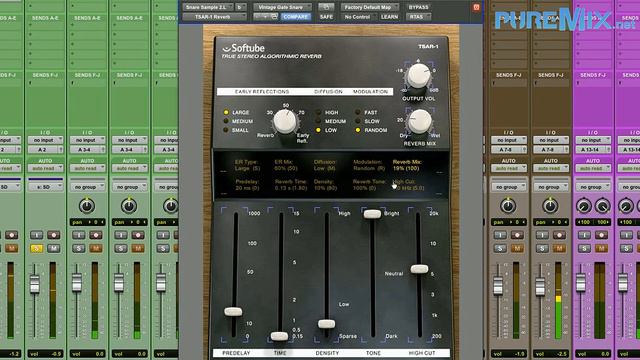Screen dimensions: 640x360
Task: Click the pan knob on channel showing vol -2.5
Action: [x=550, y=206]
